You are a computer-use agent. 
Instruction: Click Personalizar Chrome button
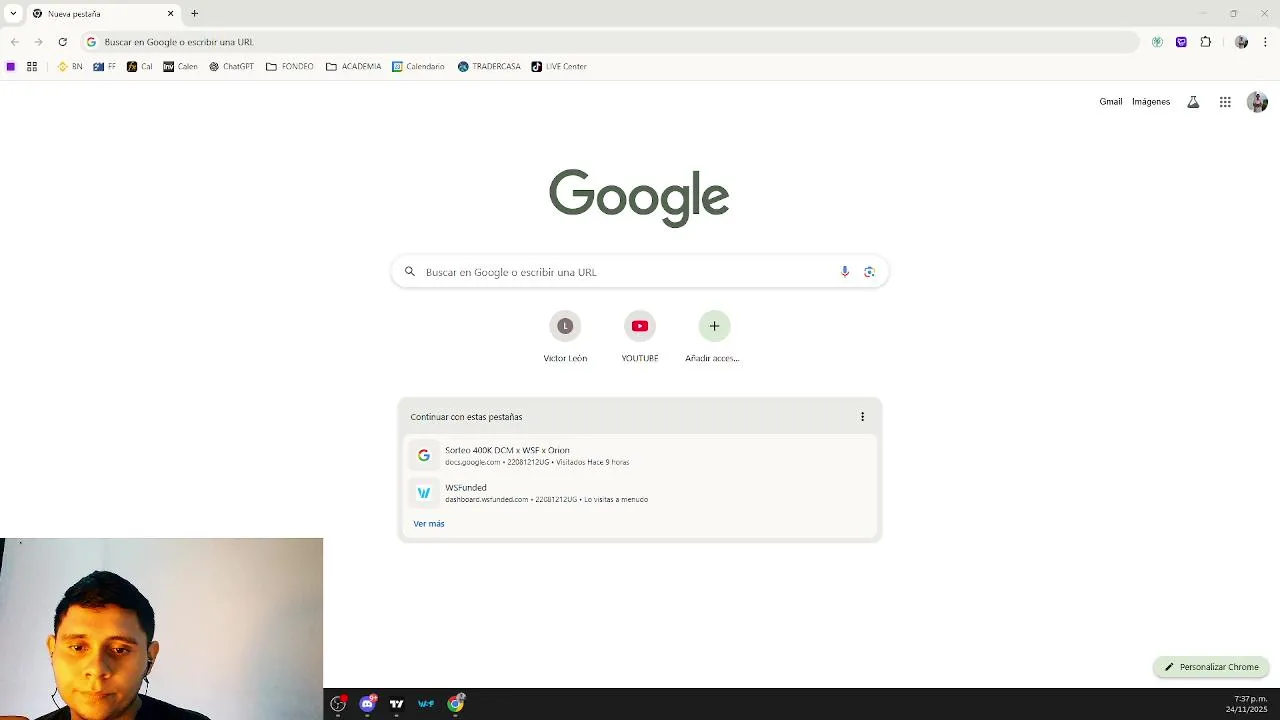1211,667
